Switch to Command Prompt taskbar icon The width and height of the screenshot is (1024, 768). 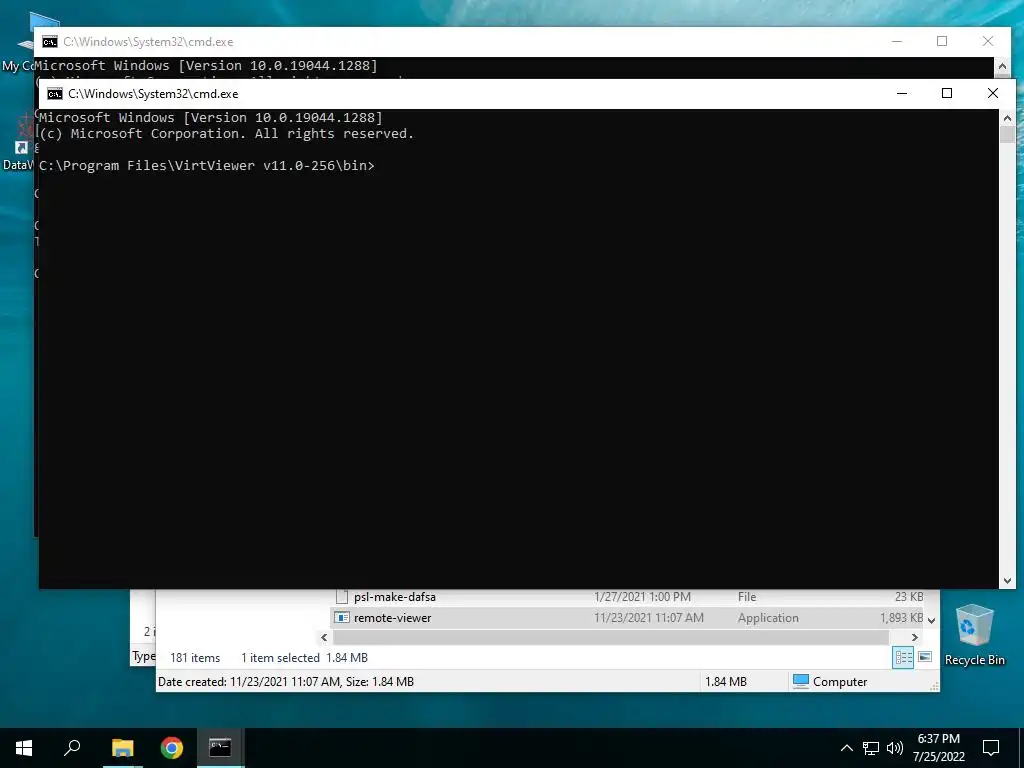coord(221,748)
